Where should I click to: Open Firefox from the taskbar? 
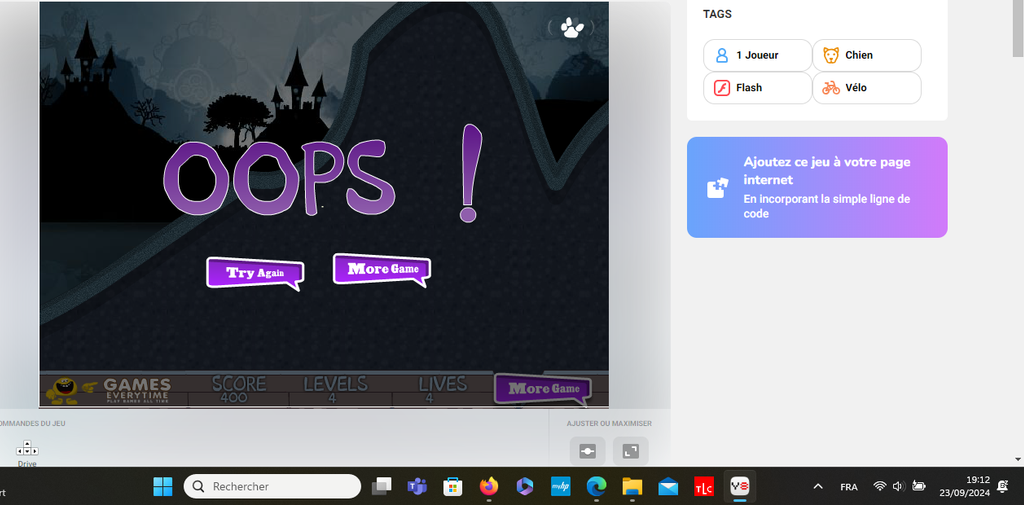pos(488,486)
